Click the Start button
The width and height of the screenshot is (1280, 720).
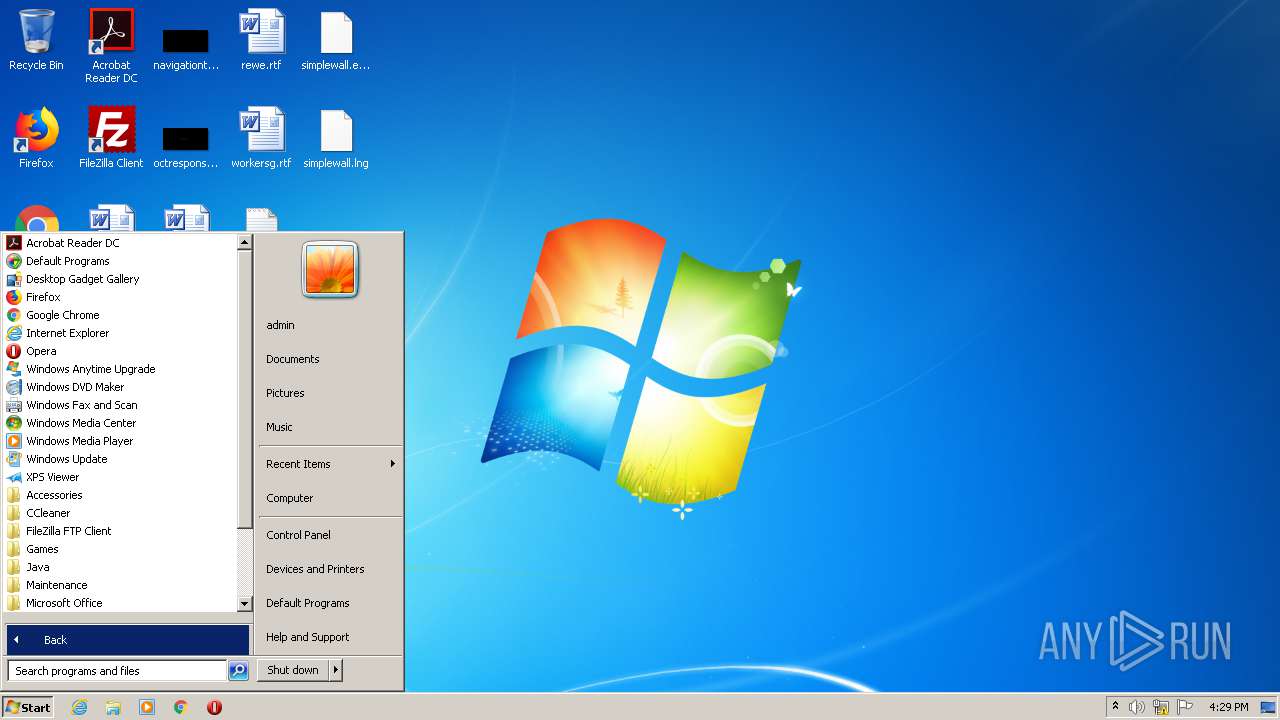coord(28,707)
